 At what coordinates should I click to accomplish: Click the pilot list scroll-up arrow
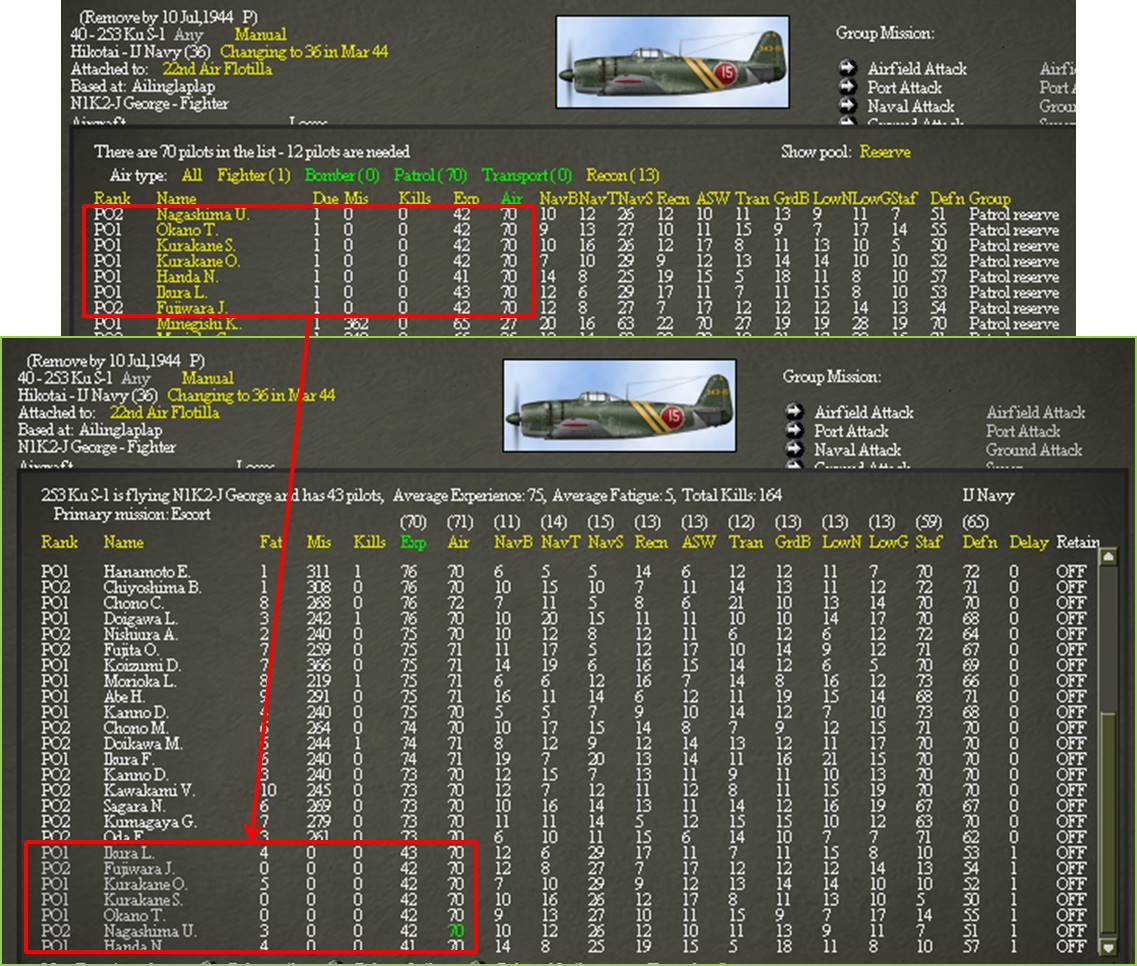[1108, 557]
